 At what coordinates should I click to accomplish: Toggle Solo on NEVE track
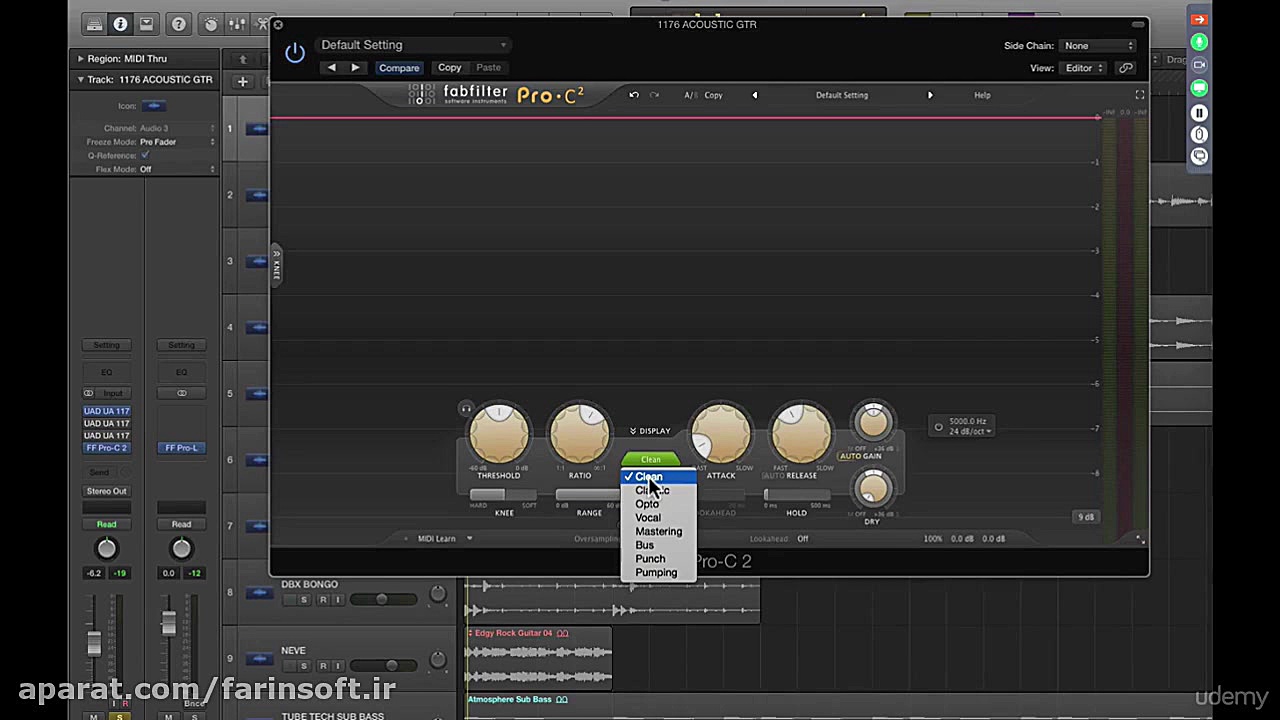pos(304,666)
